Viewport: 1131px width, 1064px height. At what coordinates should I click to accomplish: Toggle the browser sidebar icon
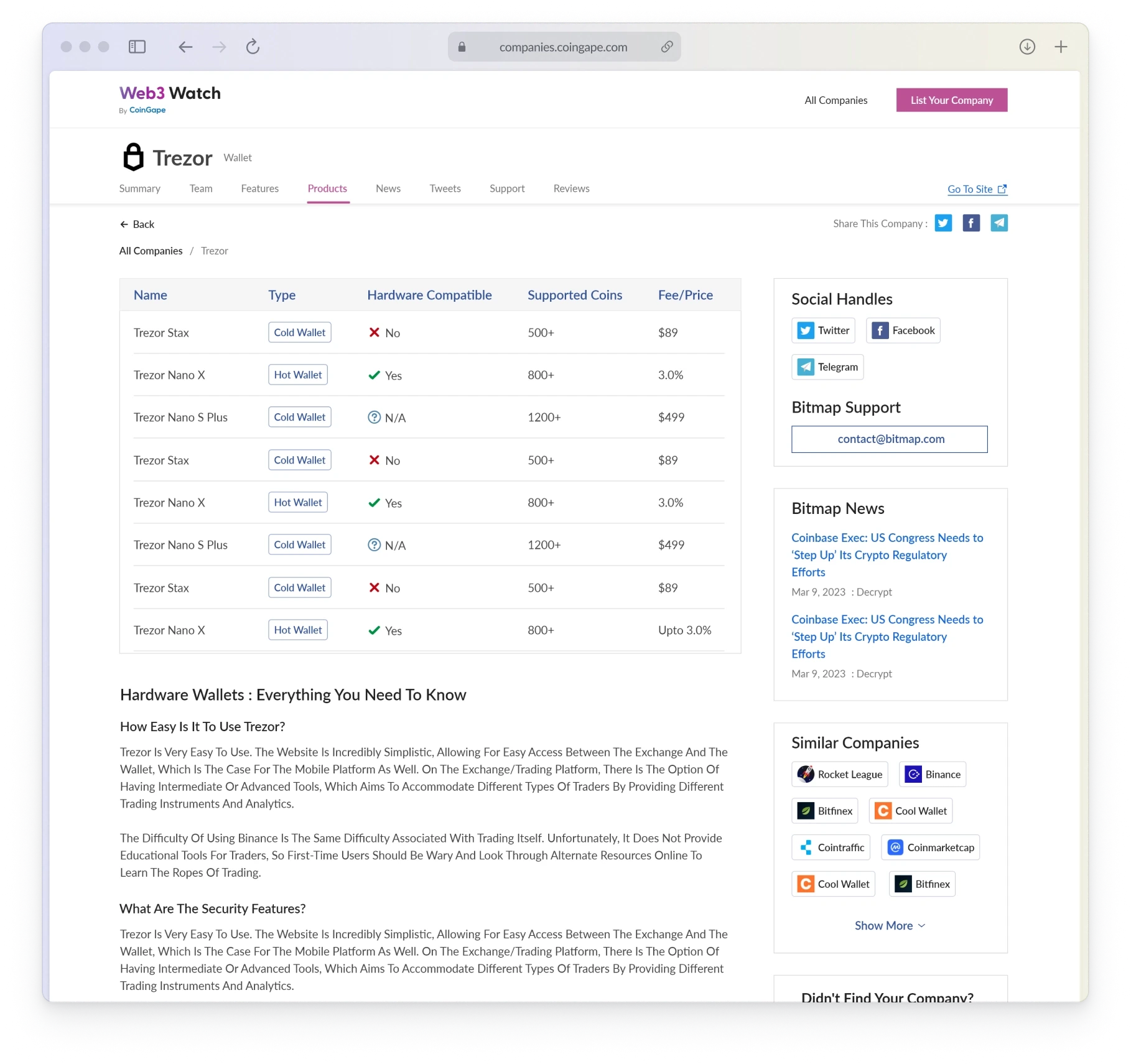point(137,47)
